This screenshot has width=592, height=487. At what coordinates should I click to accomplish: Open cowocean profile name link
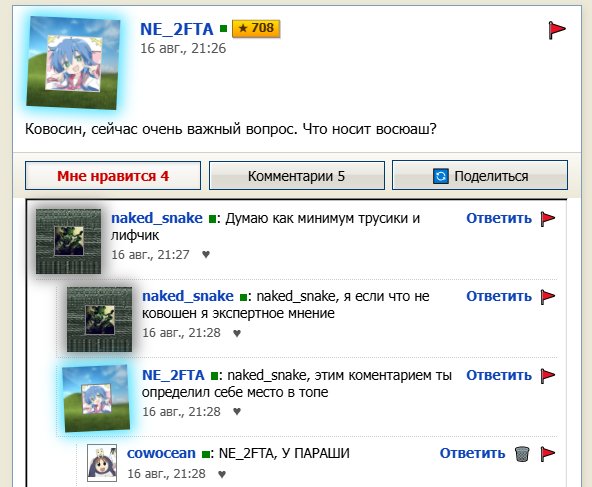[x=161, y=453]
